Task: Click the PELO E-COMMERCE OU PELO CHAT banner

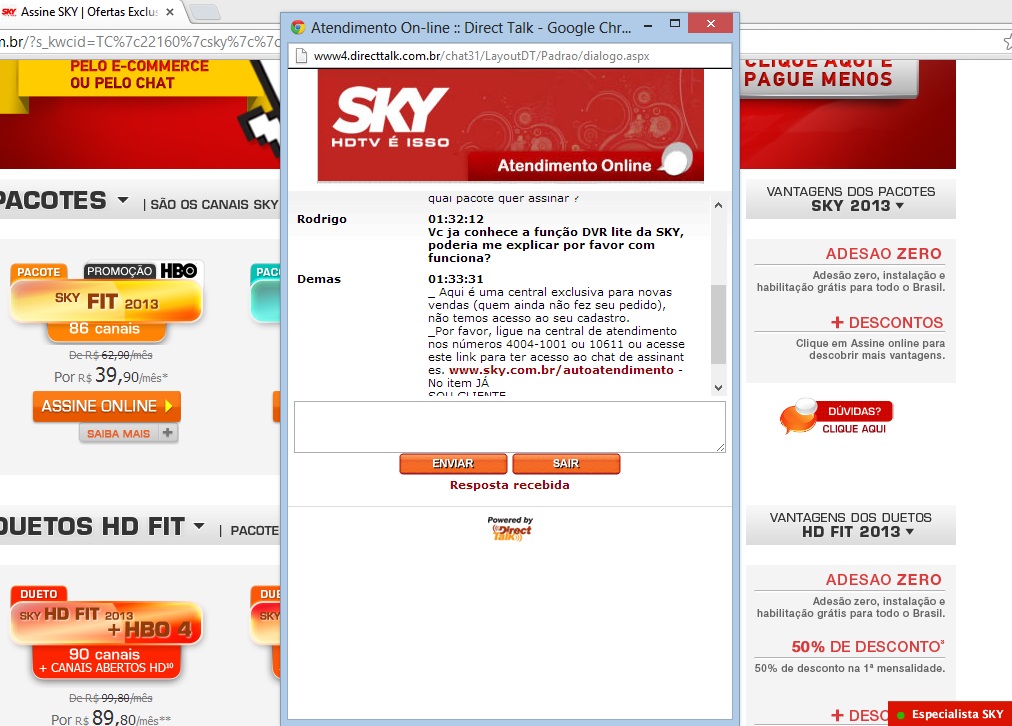Action: click(139, 74)
